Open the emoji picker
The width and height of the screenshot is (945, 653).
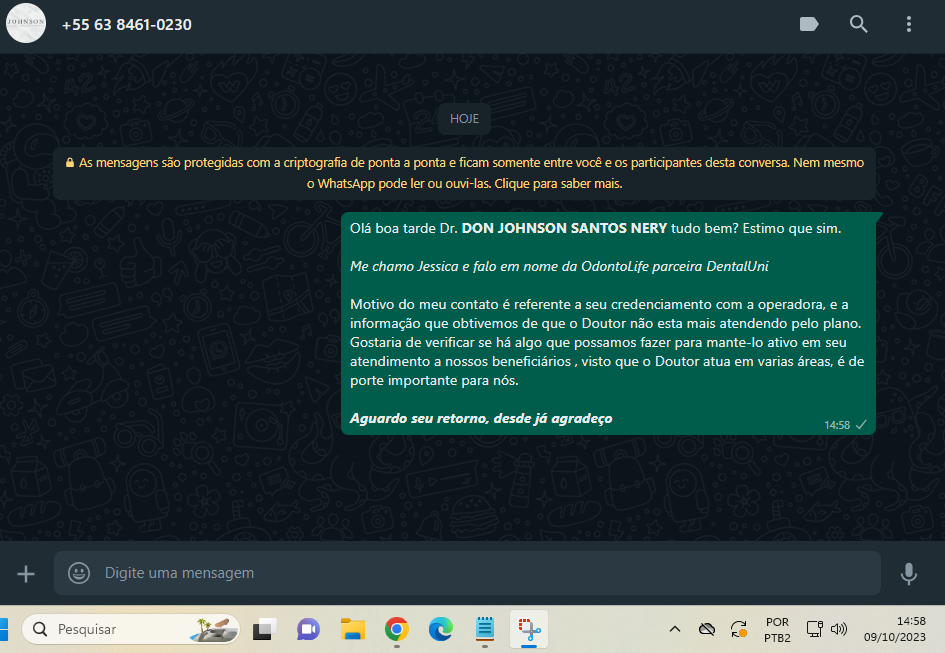pos(79,573)
